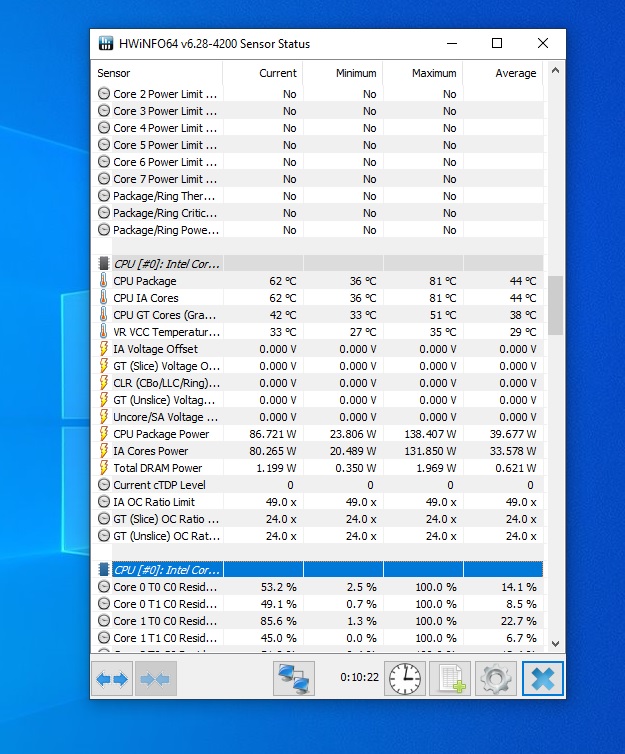
Task: Close the HWiNFO64 window from title bar
Action: pyautogui.click(x=543, y=43)
